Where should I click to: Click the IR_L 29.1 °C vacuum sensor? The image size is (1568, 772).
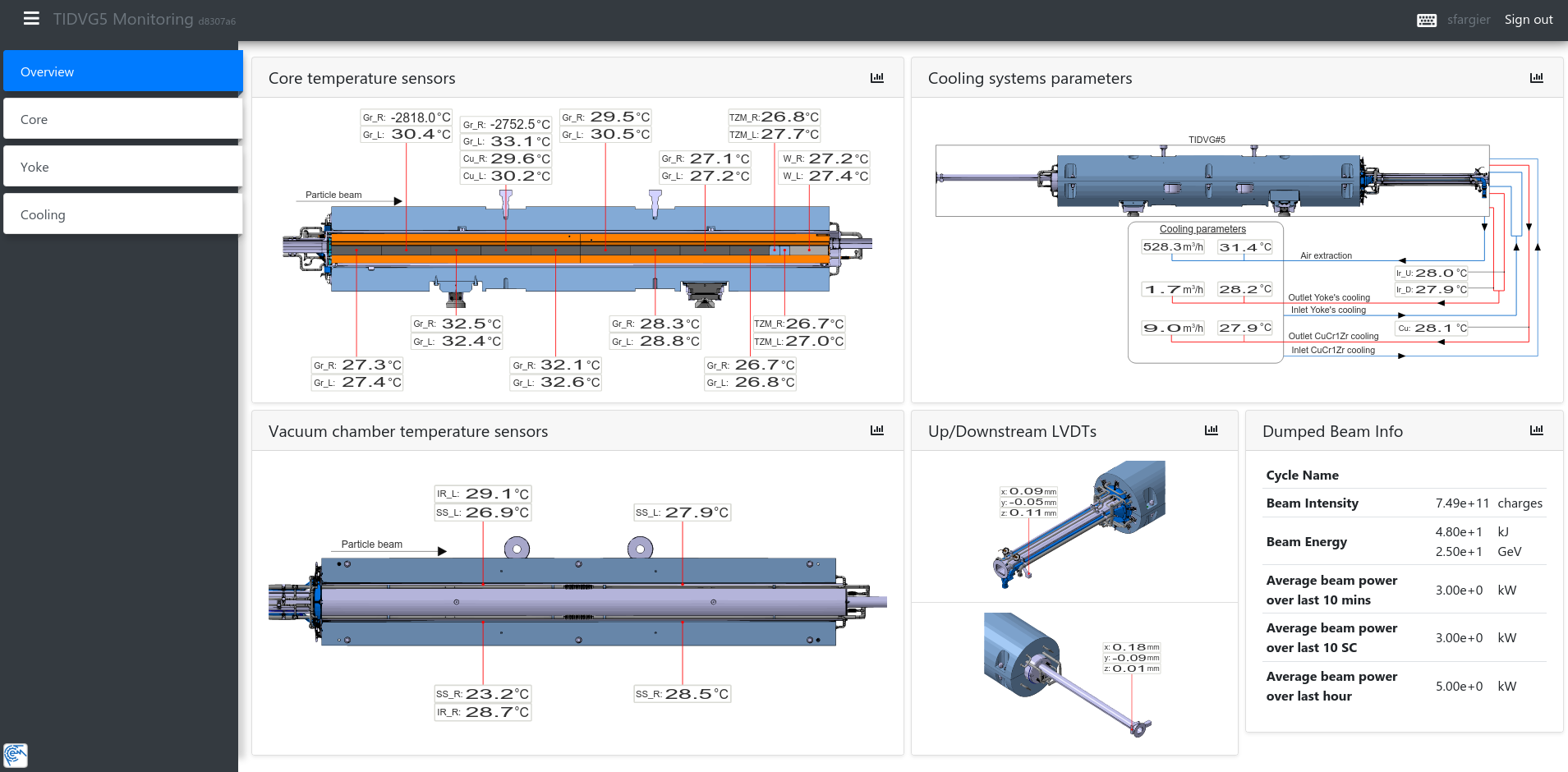(x=482, y=494)
